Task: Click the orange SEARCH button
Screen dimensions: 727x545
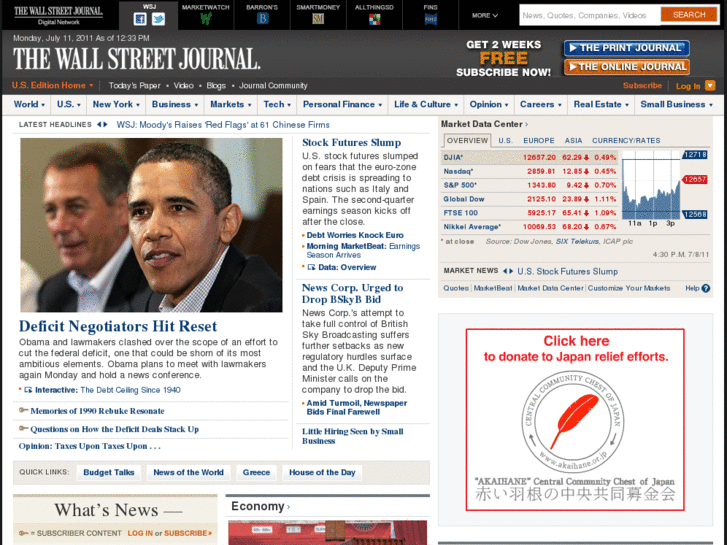Action: pyautogui.click(x=689, y=15)
